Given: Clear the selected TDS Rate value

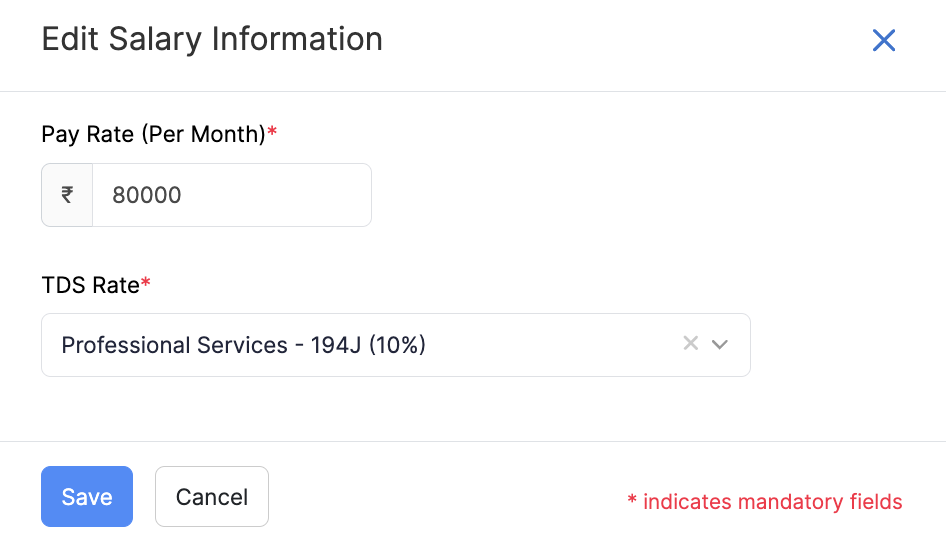Looking at the screenshot, I should (690, 344).
